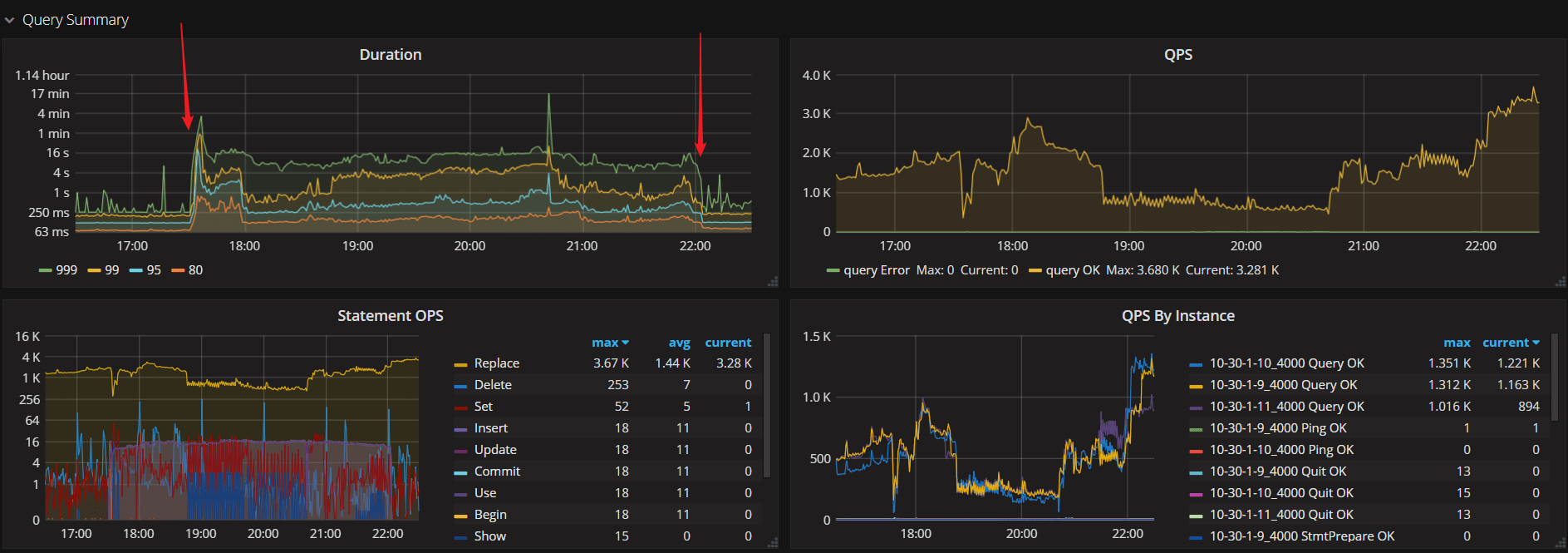Click the Statement OPS legend scrollbar

coord(767,406)
